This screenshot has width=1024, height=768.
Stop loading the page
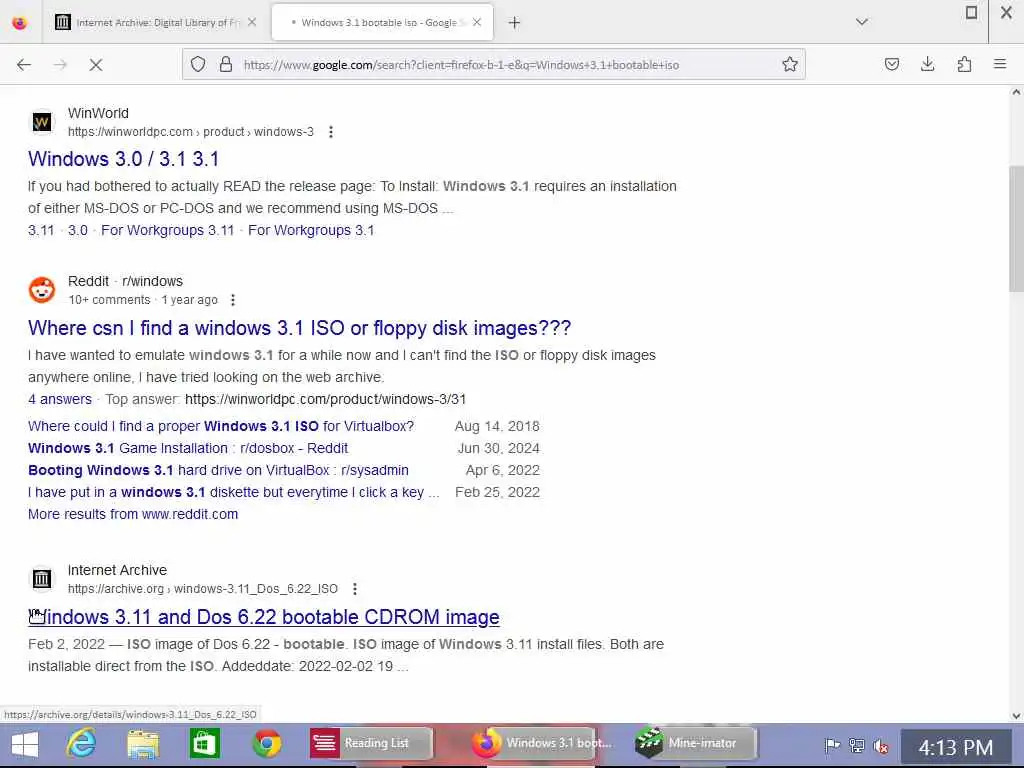[96, 65]
